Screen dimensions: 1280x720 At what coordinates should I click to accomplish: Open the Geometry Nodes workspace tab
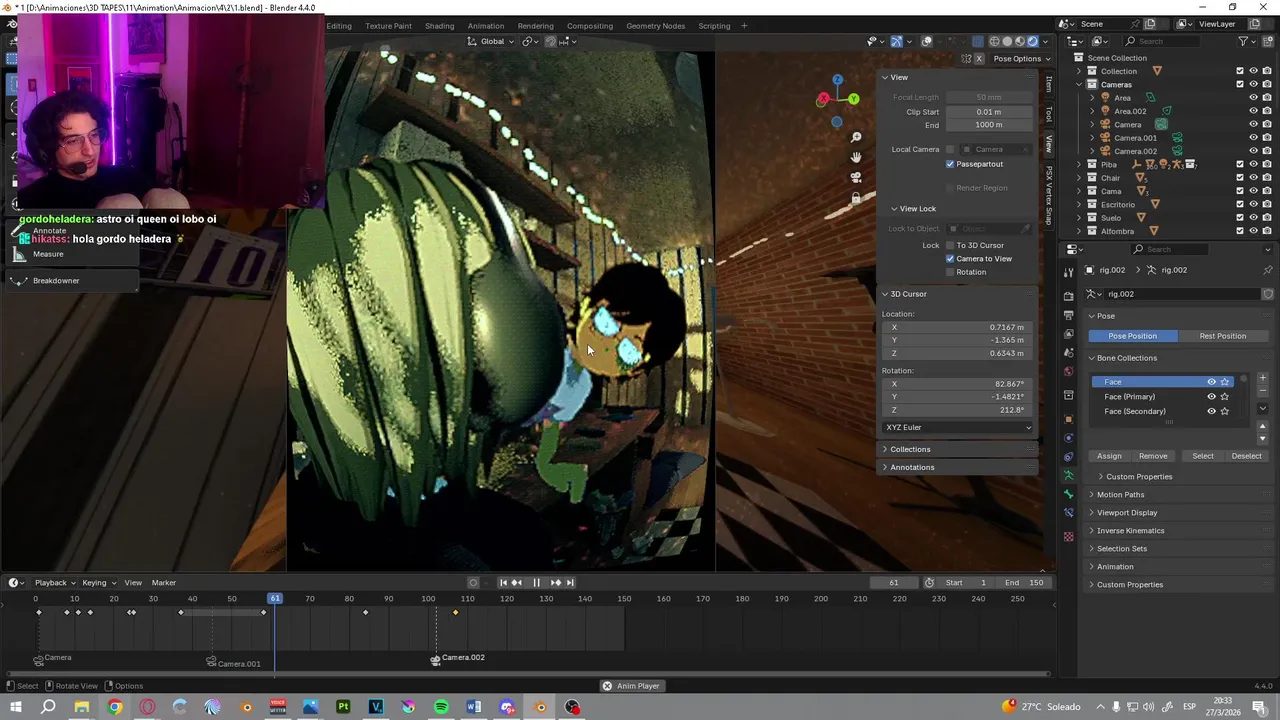655,26
